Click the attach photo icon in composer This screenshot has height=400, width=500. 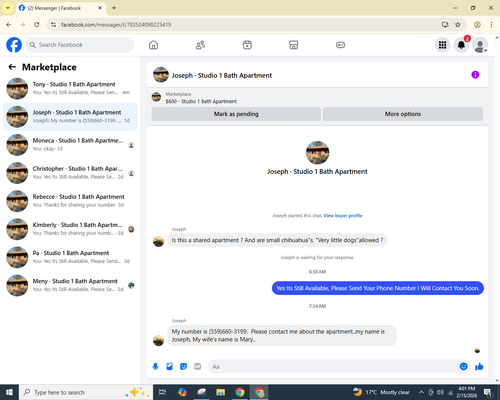point(169,367)
